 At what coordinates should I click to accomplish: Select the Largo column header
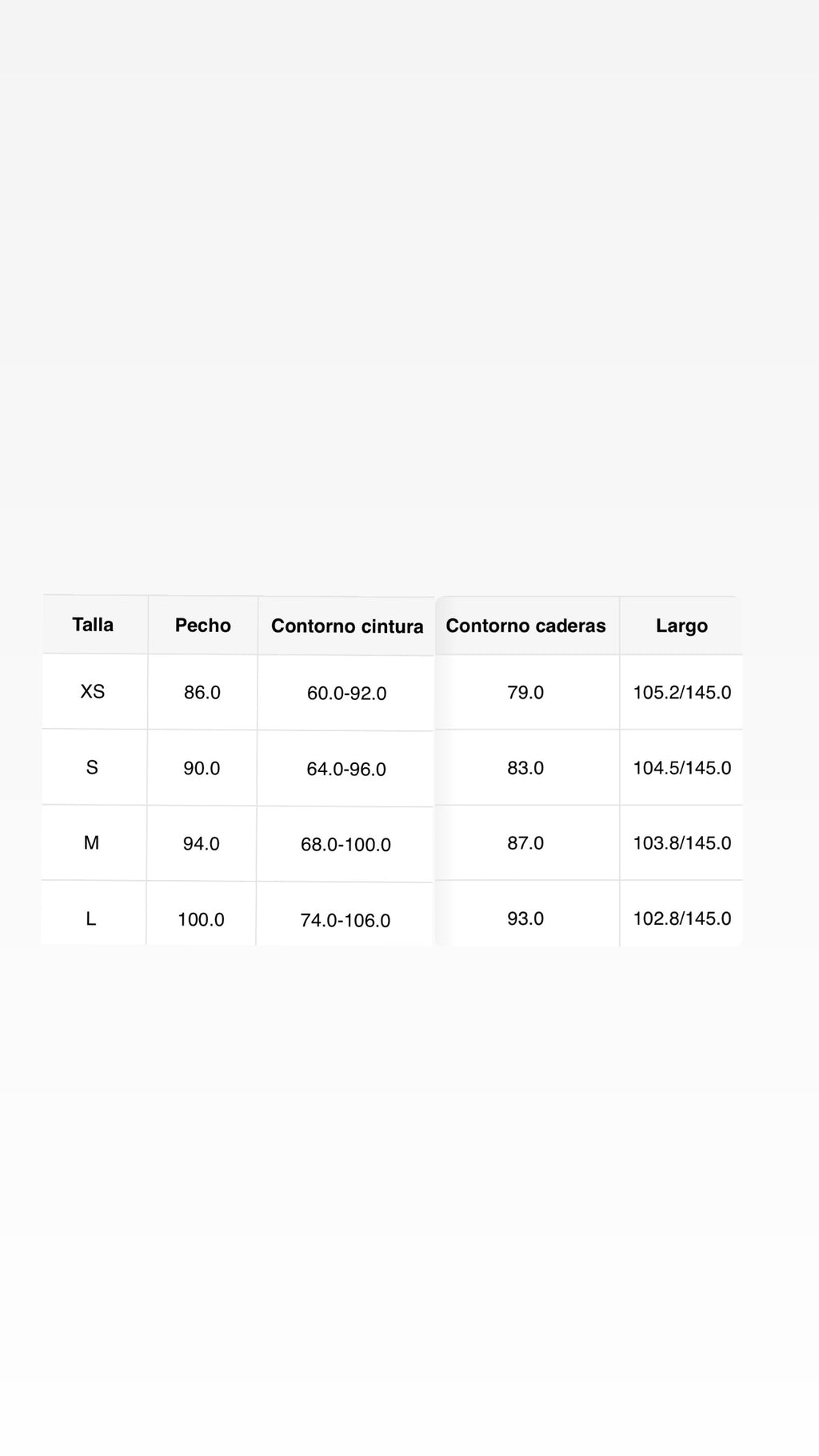click(x=681, y=626)
